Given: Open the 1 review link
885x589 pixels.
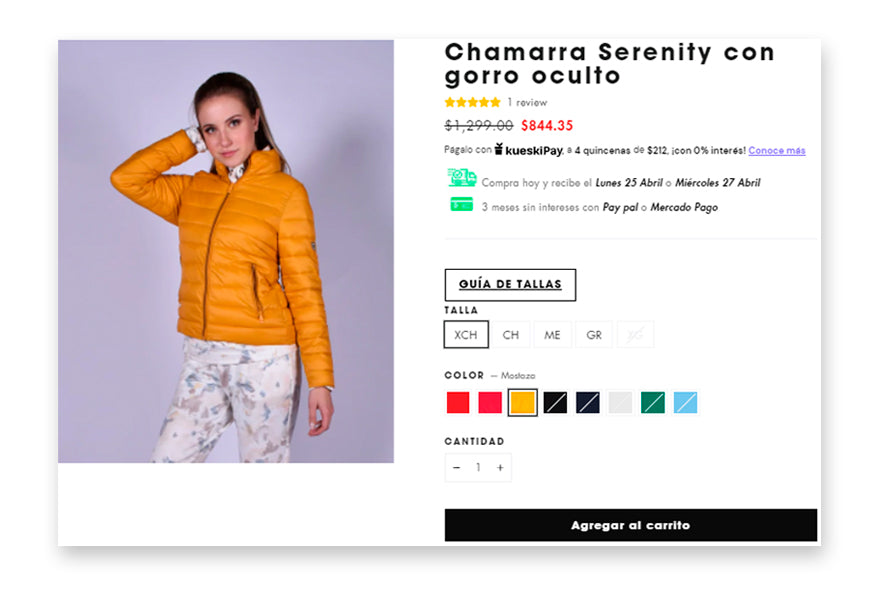Looking at the screenshot, I should tap(527, 102).
